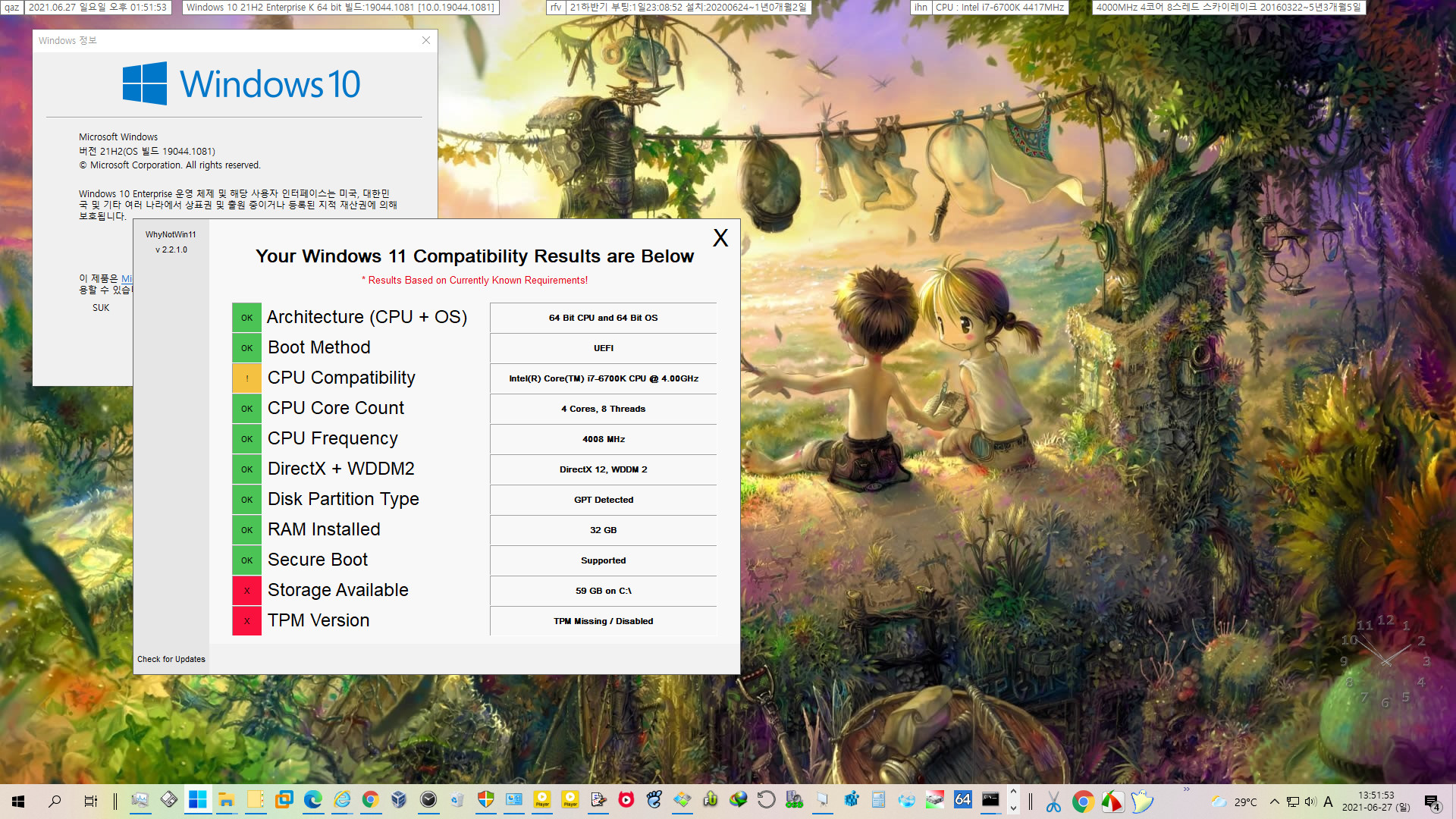The width and height of the screenshot is (1456, 819).
Task: Select the RAM Installed 32GB result row
Action: tap(475, 530)
